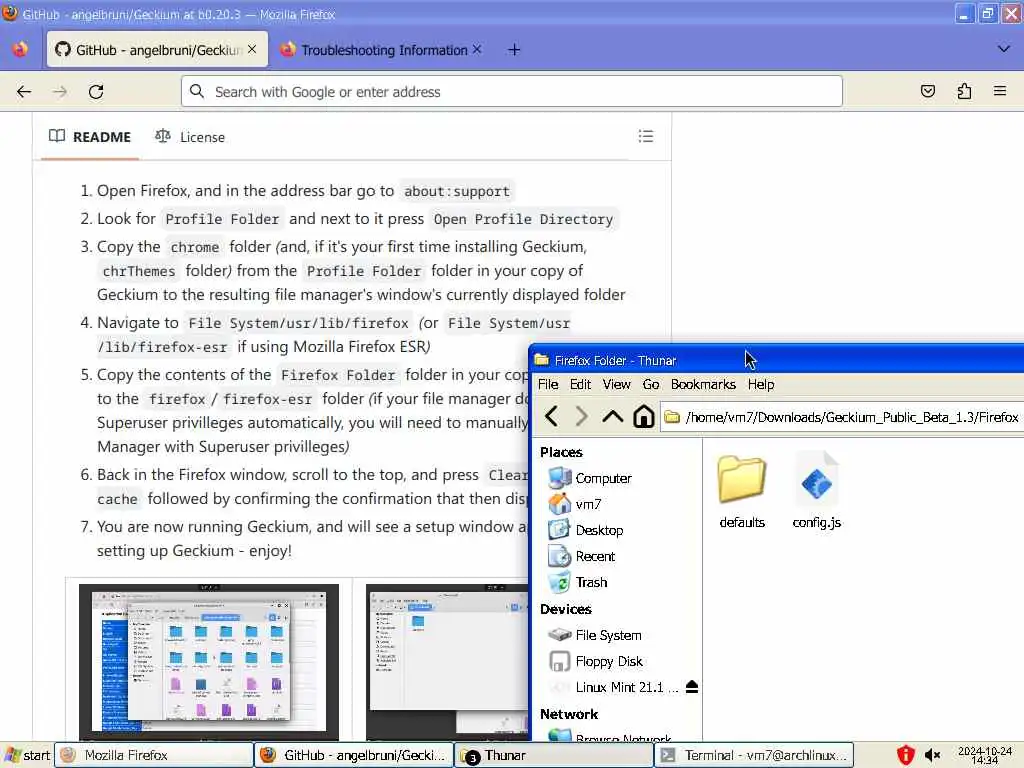Click the muted volume tray icon
This screenshot has width=1024, height=768.
[933, 755]
